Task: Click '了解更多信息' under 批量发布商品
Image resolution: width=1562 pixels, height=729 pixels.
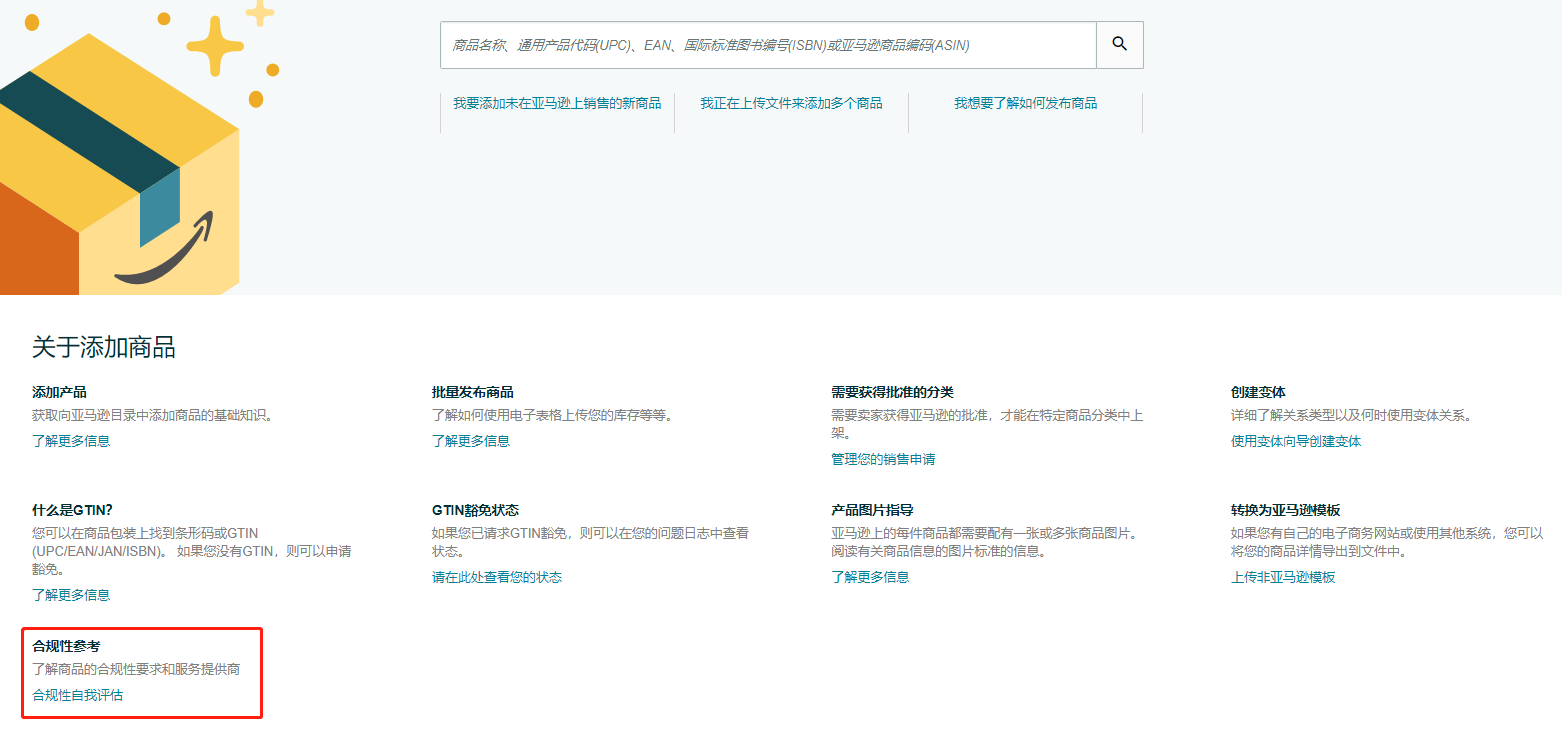Action: coord(471,441)
